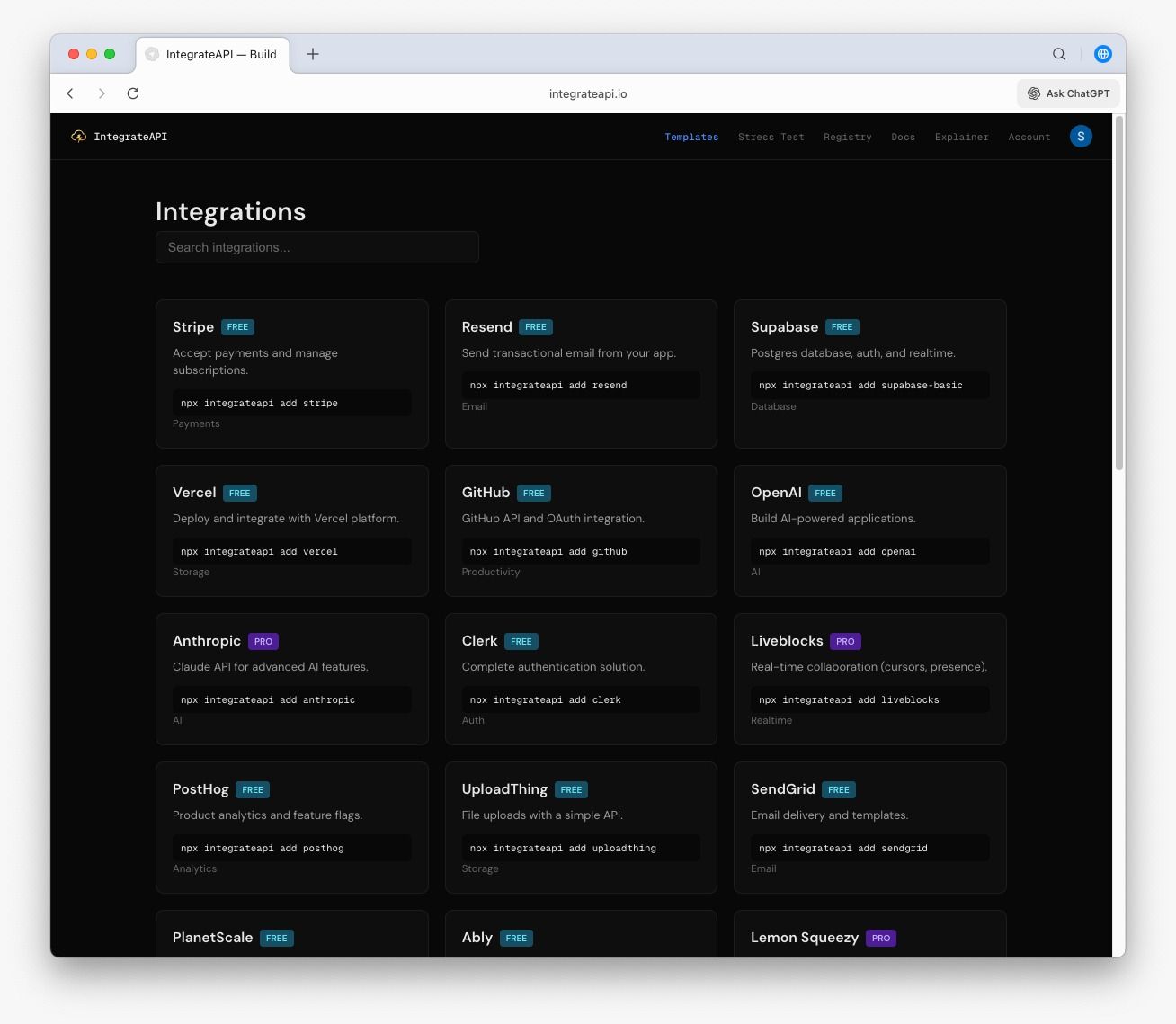
Task: Reload the page with refresh icon
Action: (133, 93)
